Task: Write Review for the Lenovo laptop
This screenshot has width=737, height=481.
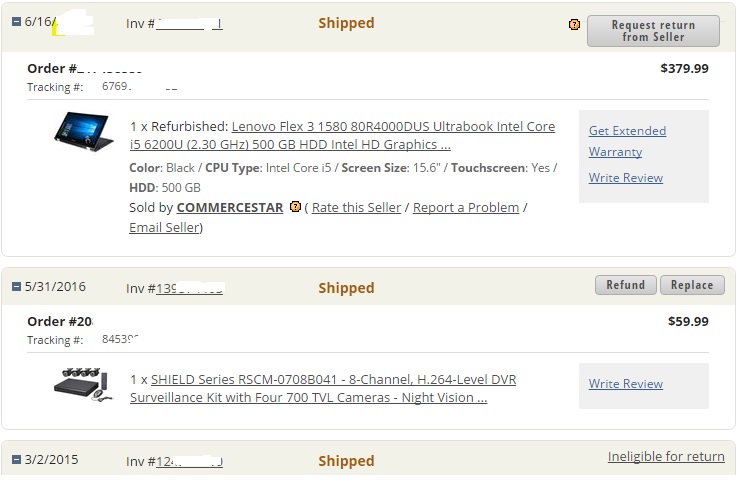Action: 625,178
